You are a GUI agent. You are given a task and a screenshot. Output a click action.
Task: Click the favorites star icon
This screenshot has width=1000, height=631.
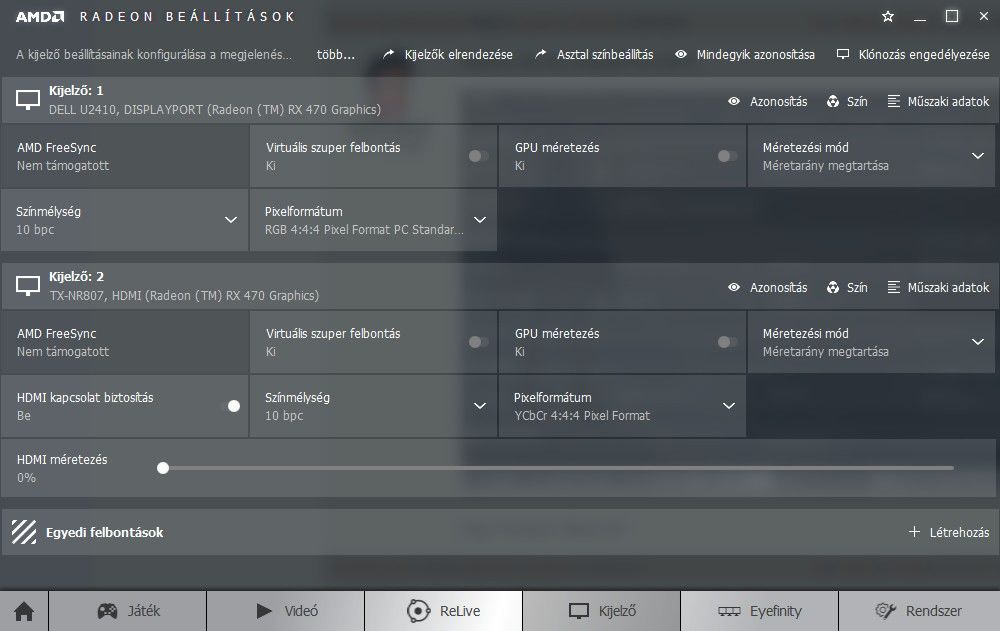[x=888, y=17]
